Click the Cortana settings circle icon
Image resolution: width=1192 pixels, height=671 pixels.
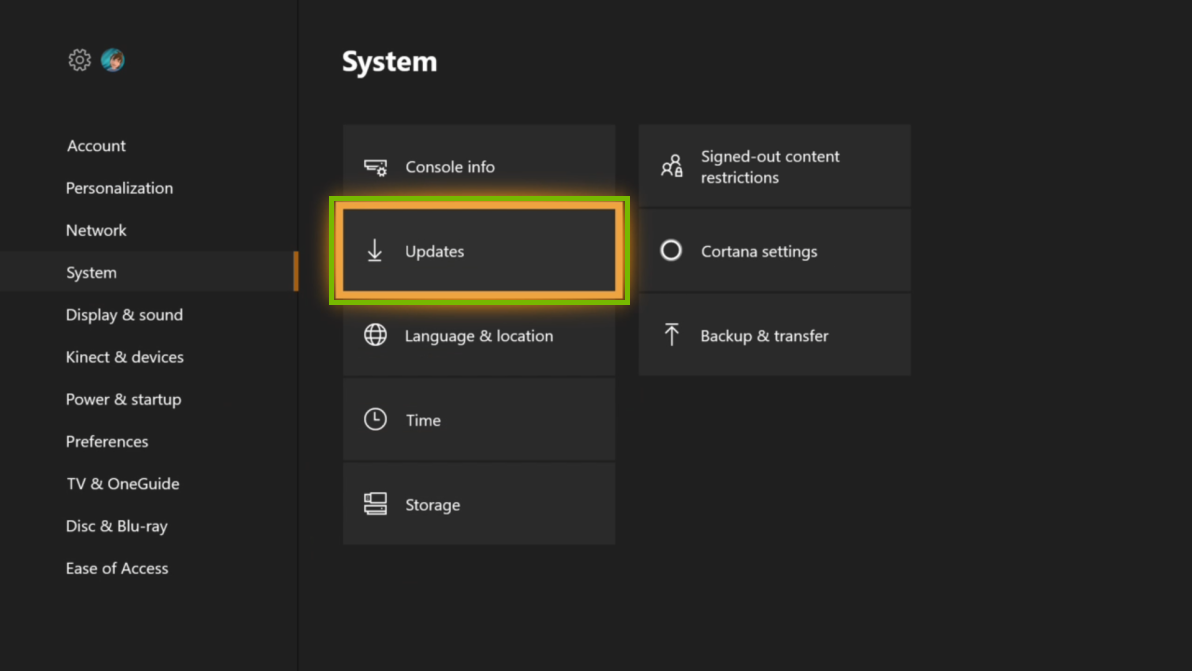tap(671, 250)
